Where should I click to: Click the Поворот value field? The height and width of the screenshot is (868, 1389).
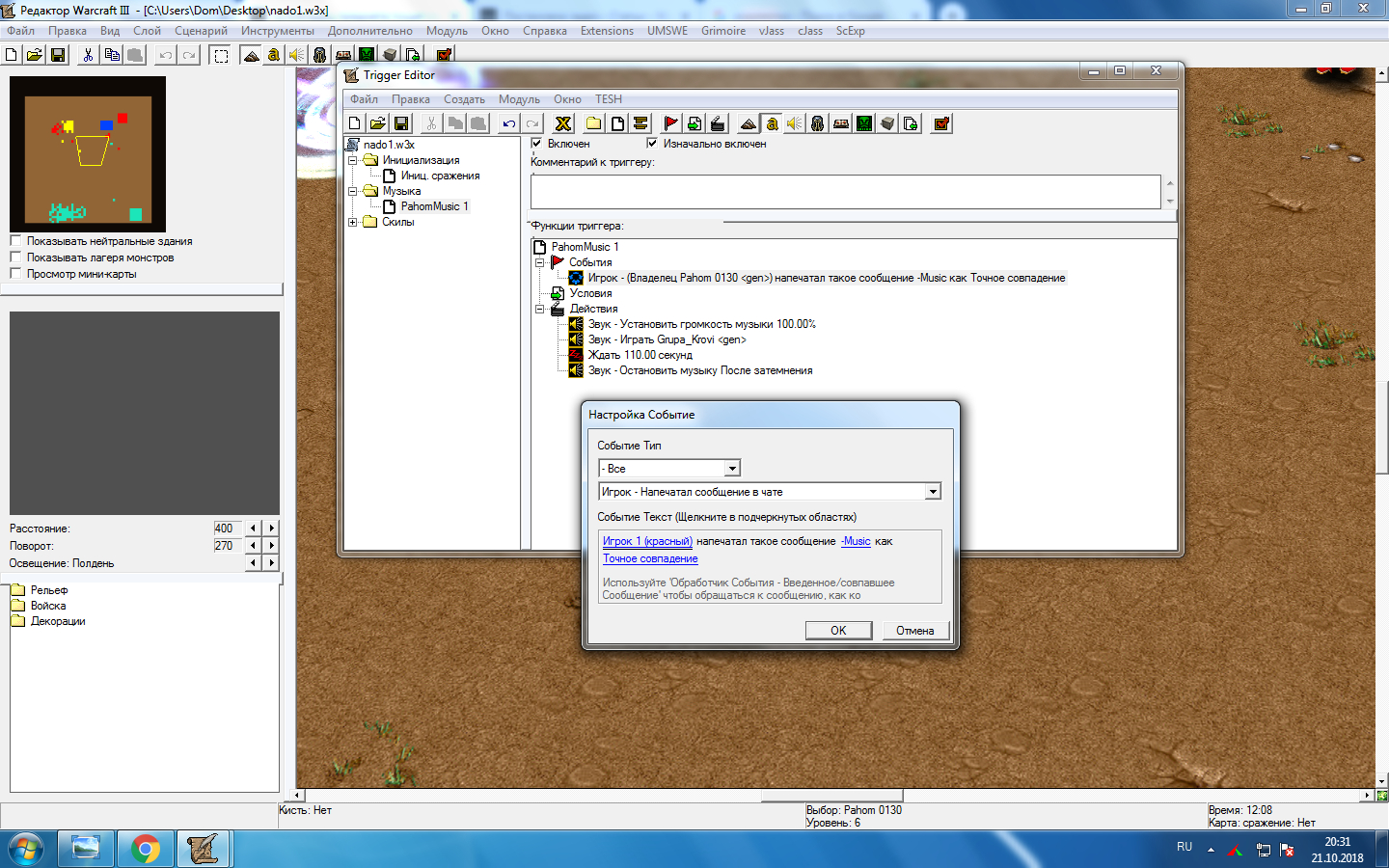point(229,546)
